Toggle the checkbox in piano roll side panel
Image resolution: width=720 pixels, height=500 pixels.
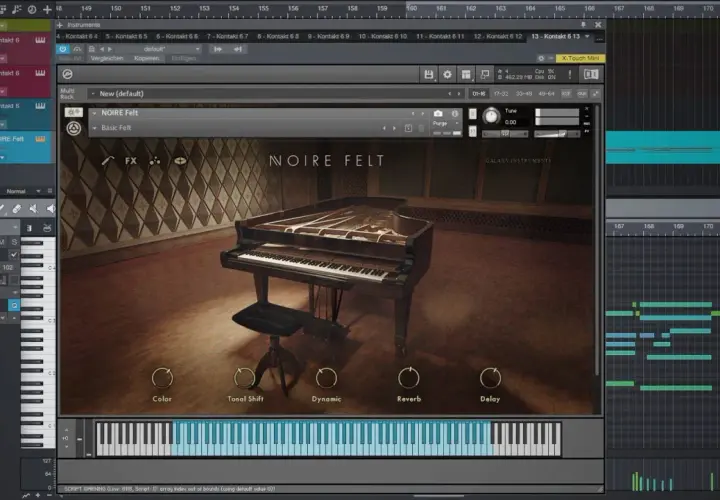point(14,254)
